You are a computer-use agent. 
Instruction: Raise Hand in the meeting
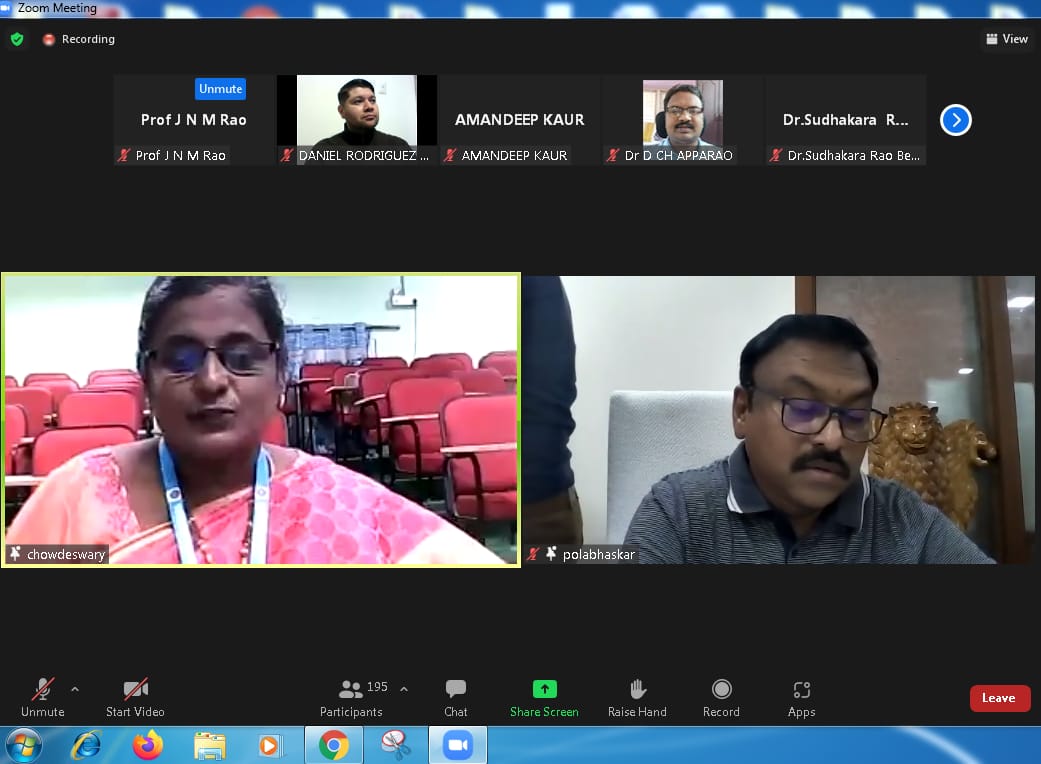(x=637, y=697)
